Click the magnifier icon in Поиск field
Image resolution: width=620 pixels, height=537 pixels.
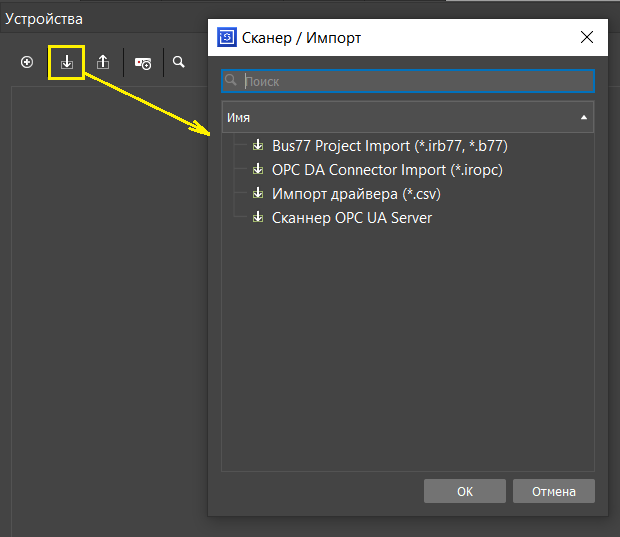pos(232,81)
